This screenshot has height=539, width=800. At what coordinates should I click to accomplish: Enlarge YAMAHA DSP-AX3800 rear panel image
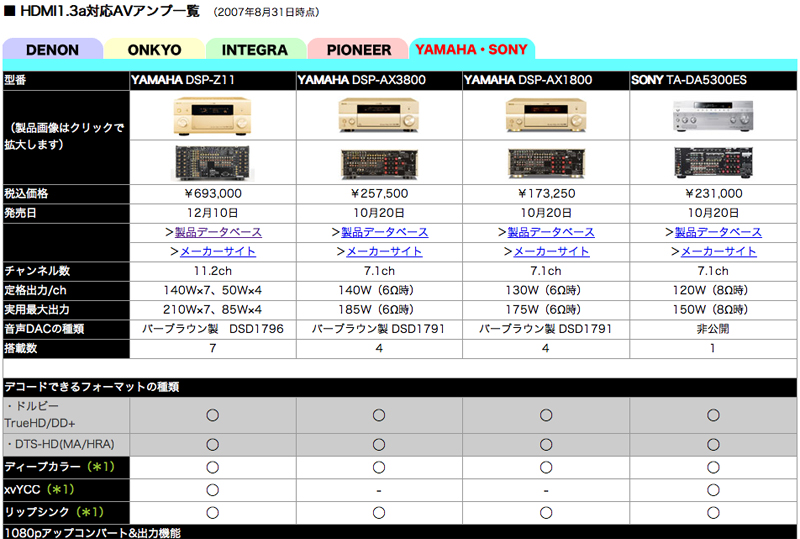tap(379, 163)
